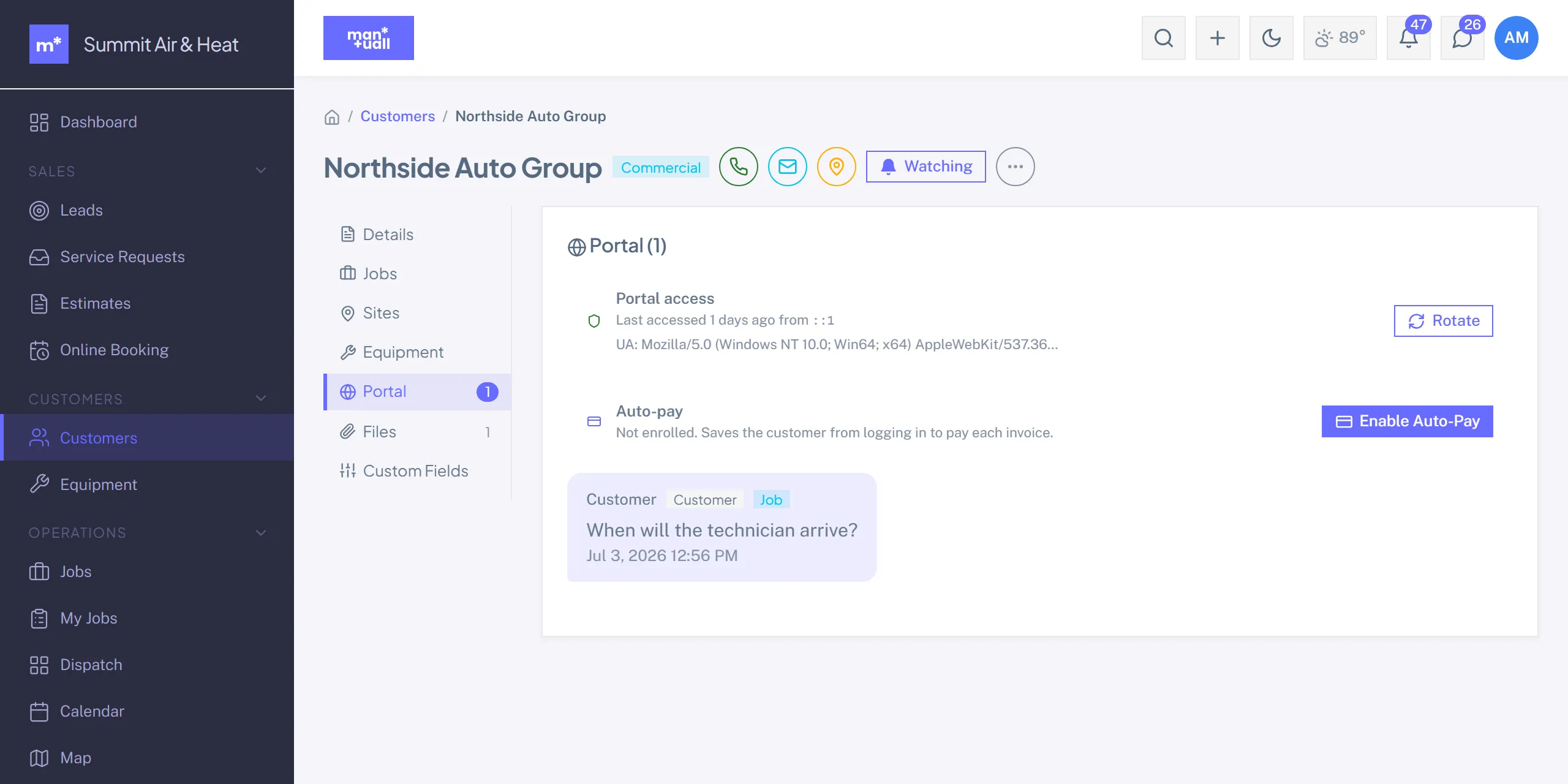Collapse the SALES section chevron
Viewport: 1568px width, 784px height.
261,170
